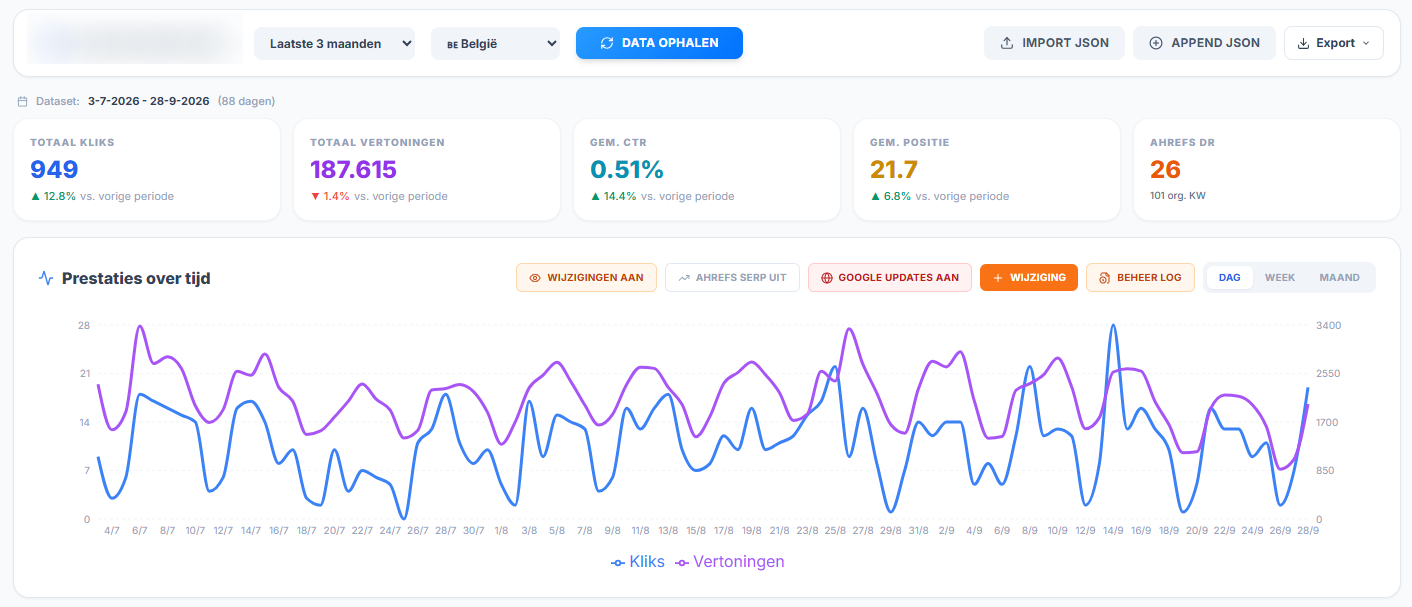1412x607 pixels.
Task: Click the GEM. CTR value 0.51%
Action: pos(627,169)
